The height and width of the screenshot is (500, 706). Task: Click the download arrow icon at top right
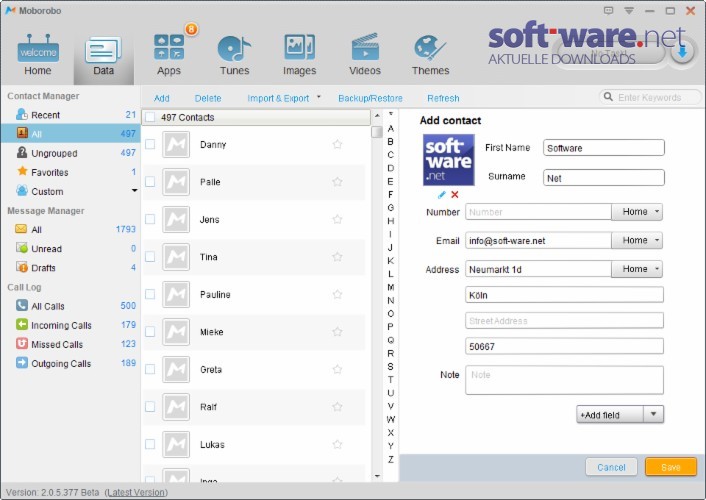(x=682, y=53)
